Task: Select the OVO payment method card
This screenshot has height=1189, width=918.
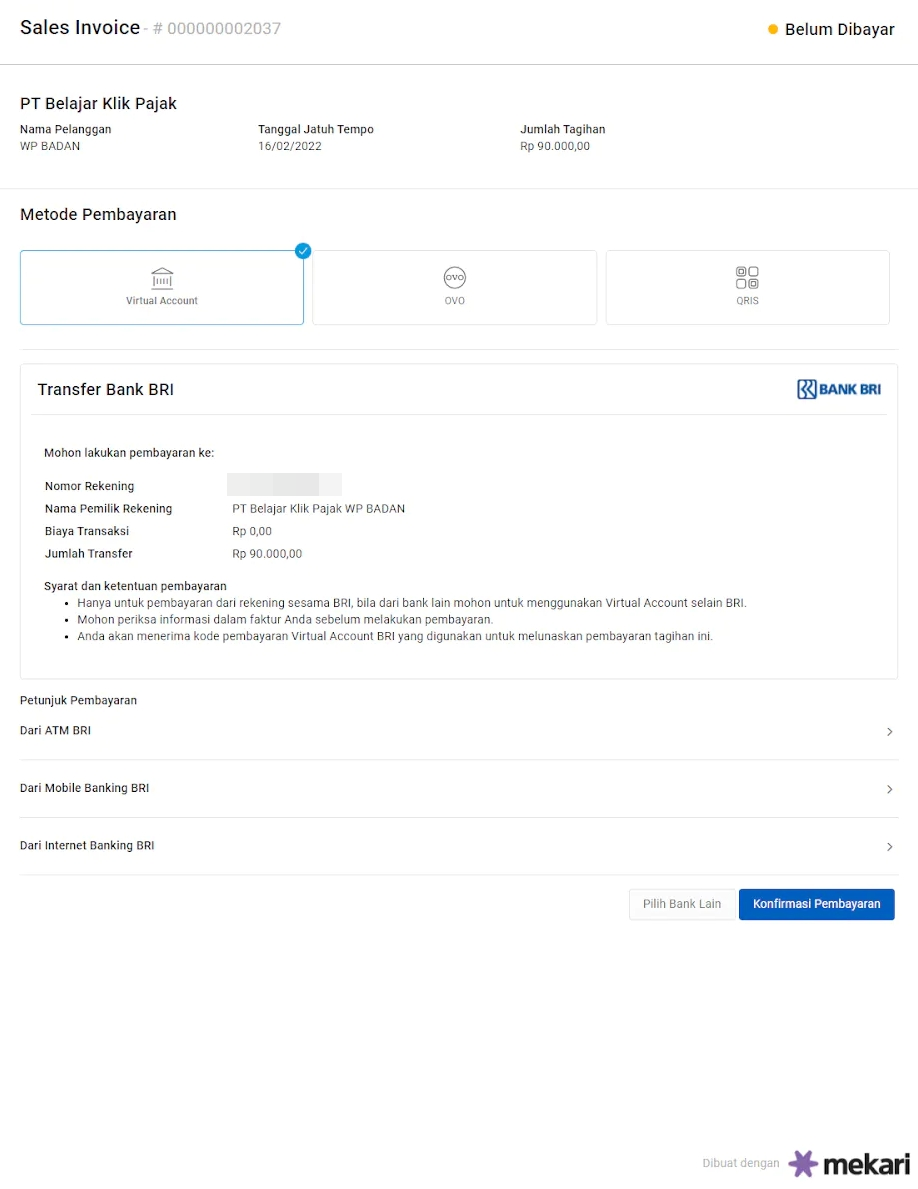Action: pos(455,288)
